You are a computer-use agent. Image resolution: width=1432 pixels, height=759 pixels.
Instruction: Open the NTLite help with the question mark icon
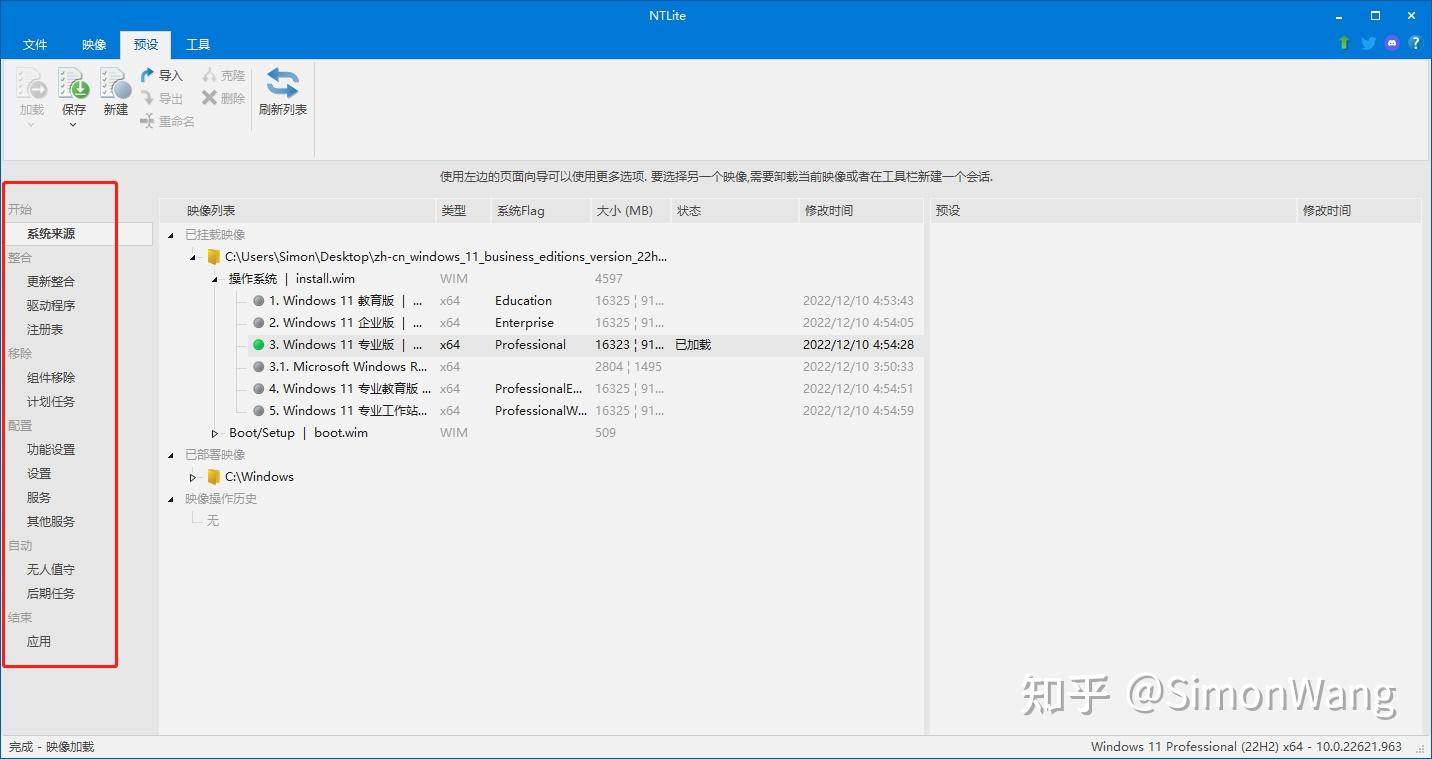(1415, 43)
